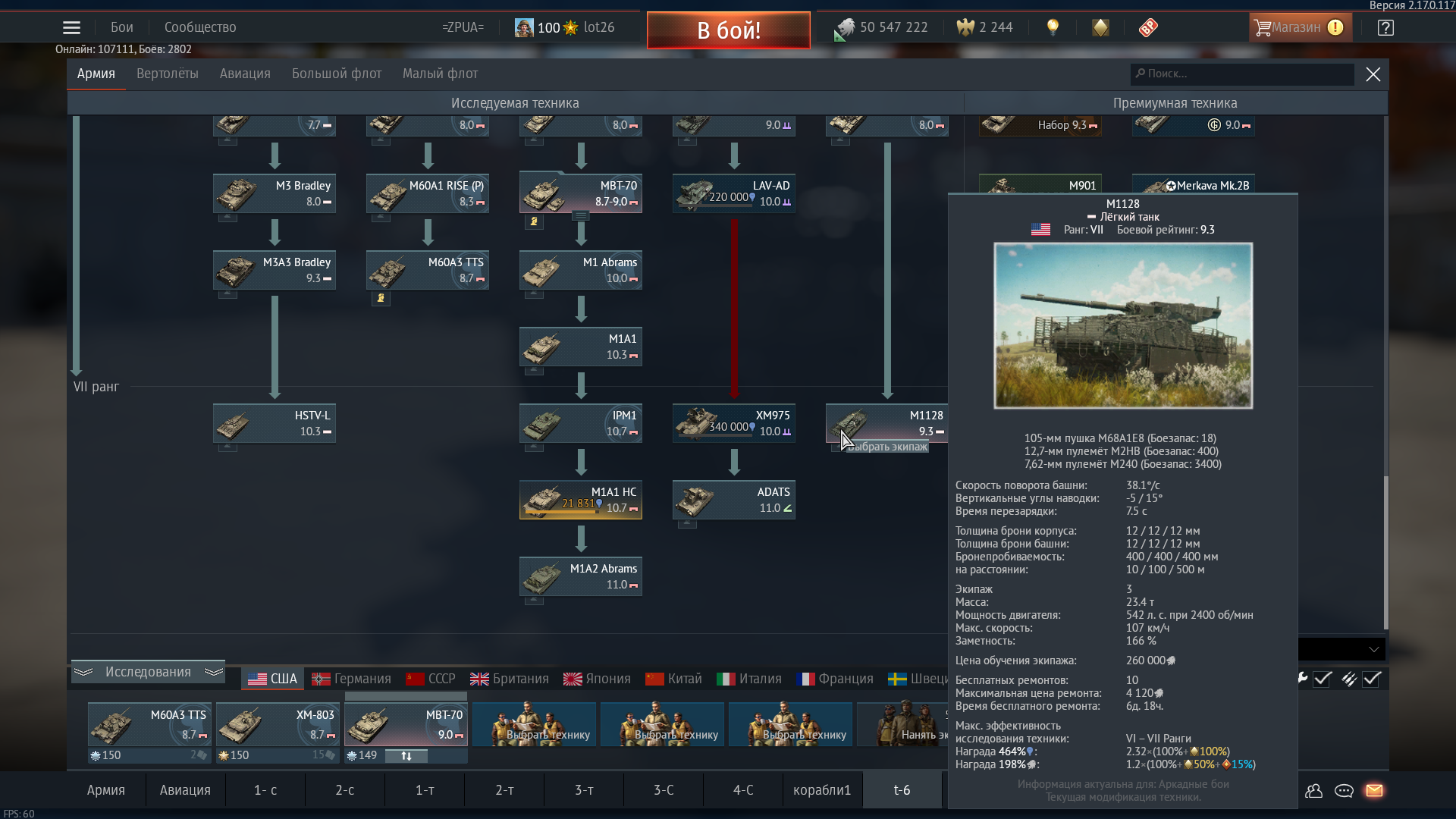This screenshot has height=819, width=1456.
Task: Click the research tree vertical scrollbar
Action: 1386,553
